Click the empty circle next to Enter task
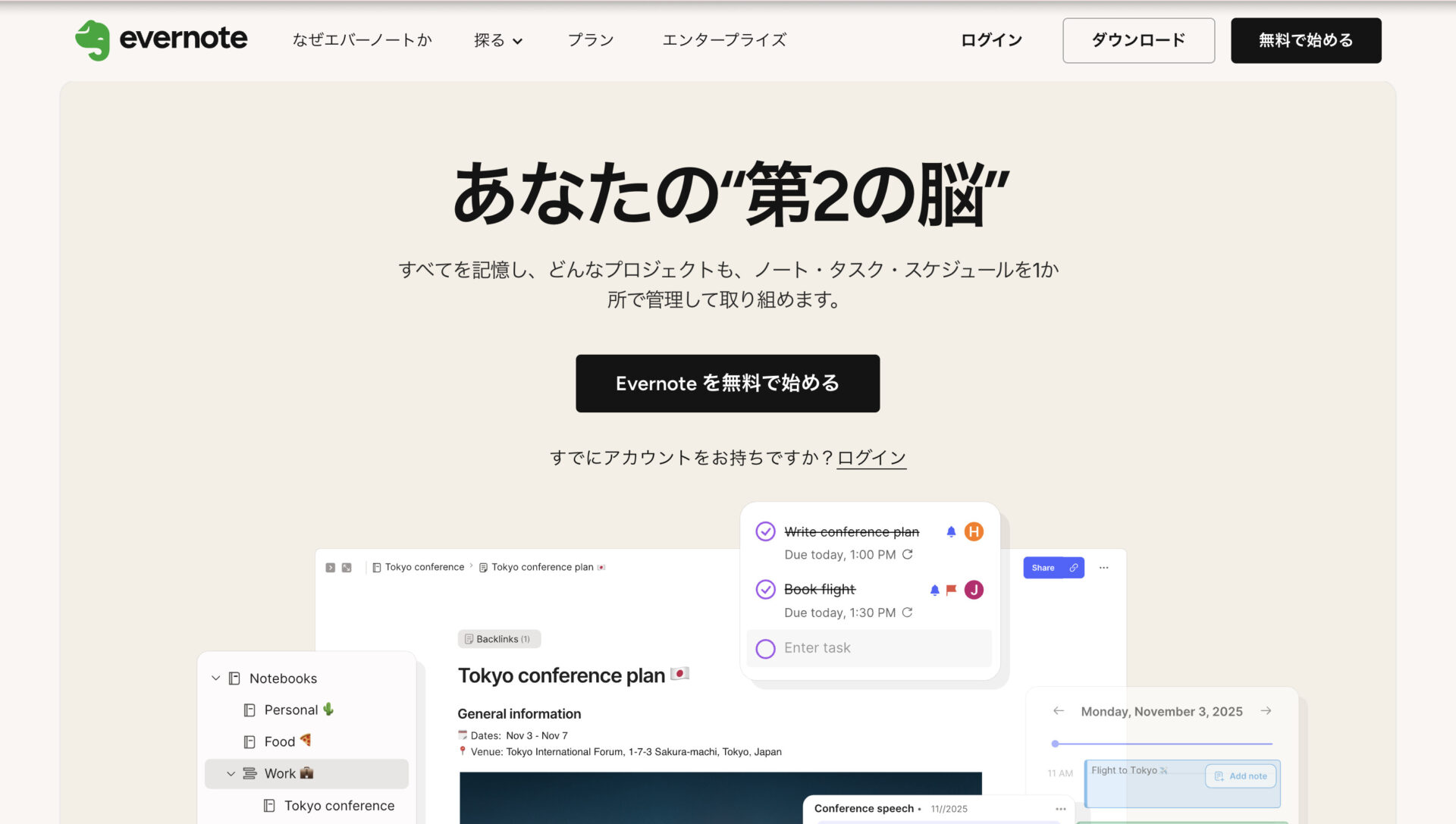1456x824 pixels. tap(764, 648)
